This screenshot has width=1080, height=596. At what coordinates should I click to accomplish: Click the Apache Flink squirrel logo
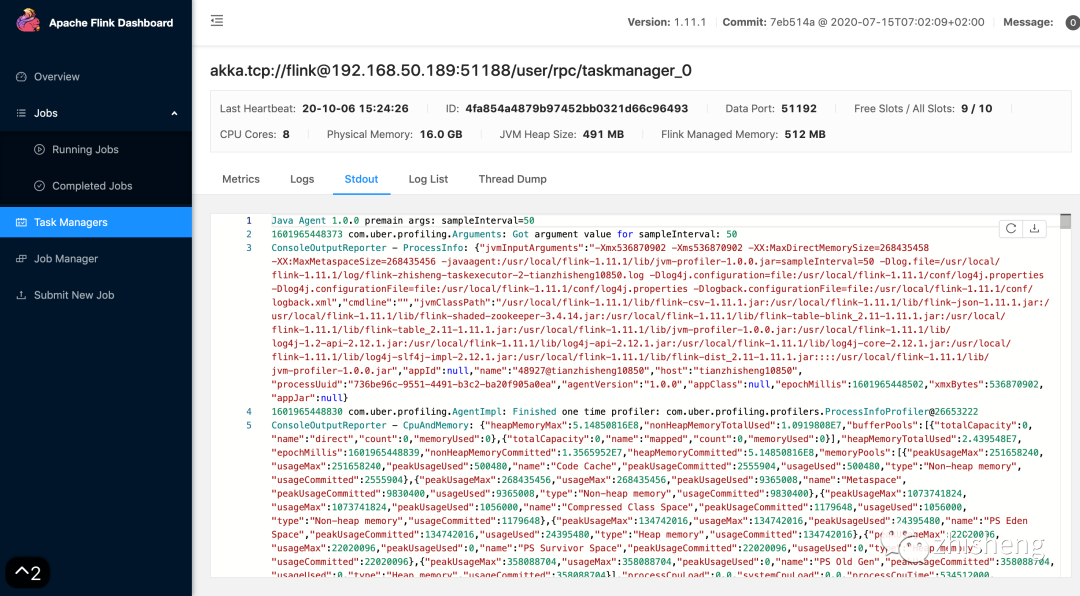pyautogui.click(x=28, y=21)
